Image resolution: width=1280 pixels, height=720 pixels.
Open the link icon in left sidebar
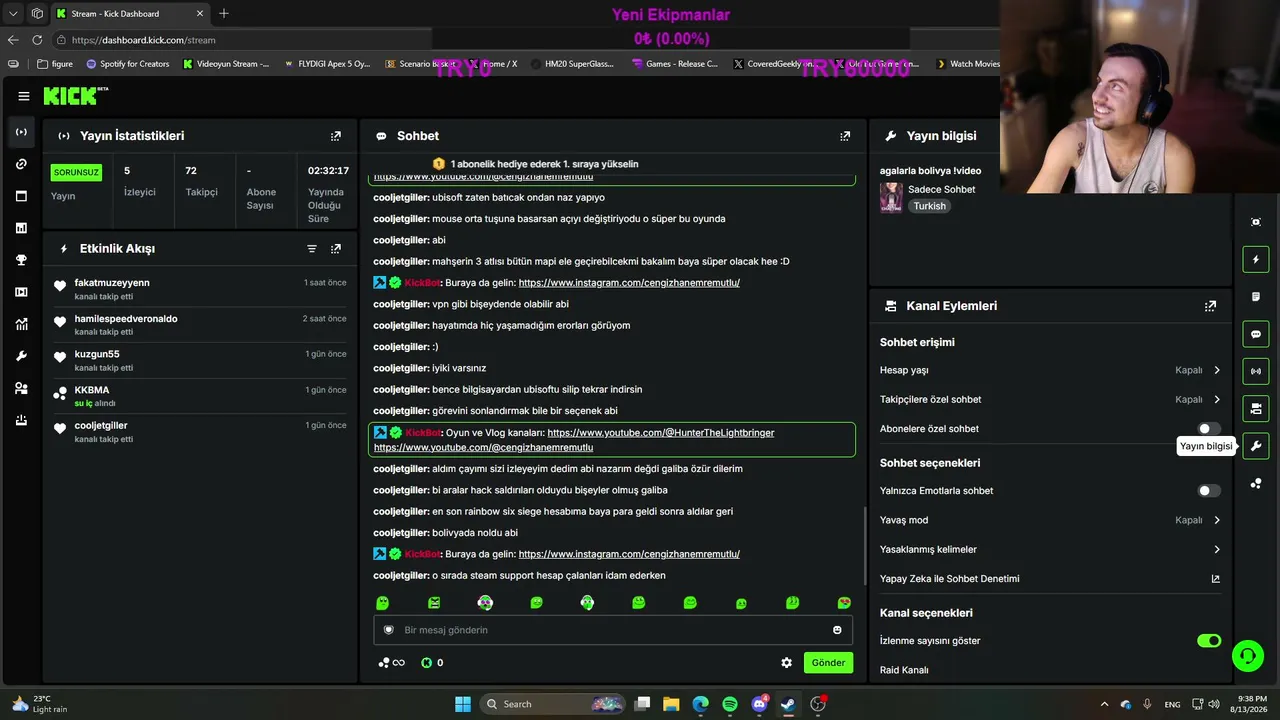21,164
